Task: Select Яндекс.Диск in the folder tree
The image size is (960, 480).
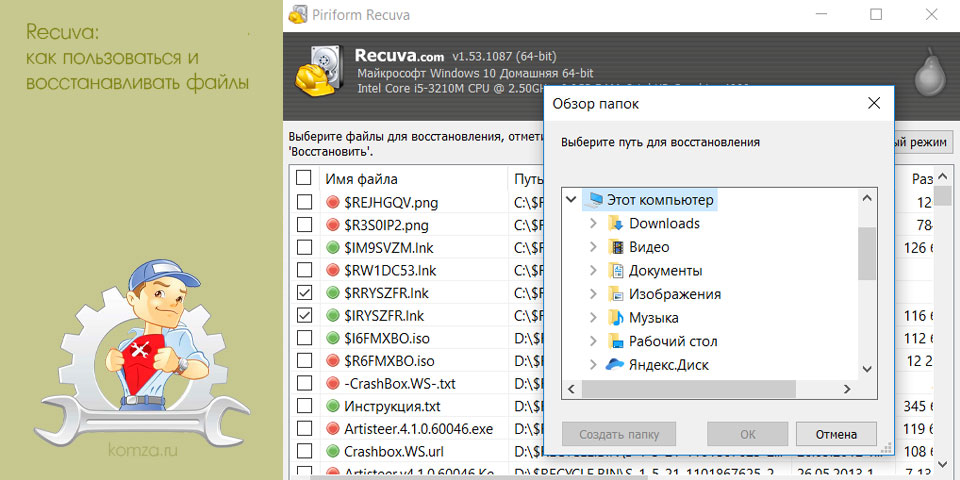Action: (669, 365)
